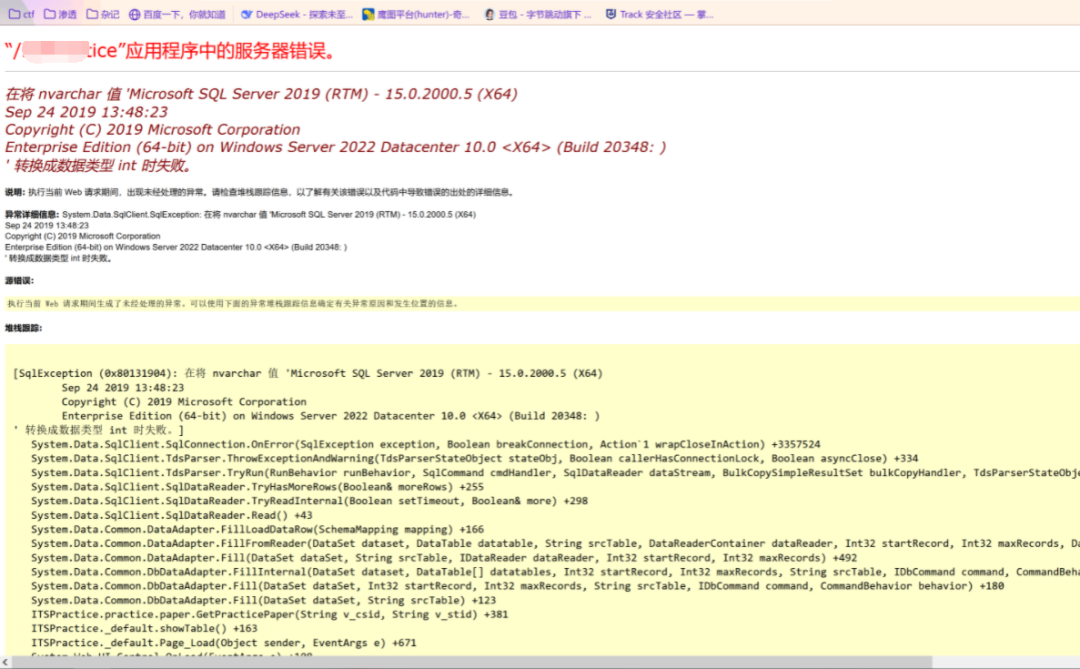The height and width of the screenshot is (669, 1080).
Task: Open the DeepSeek bookmark
Action: click(297, 14)
